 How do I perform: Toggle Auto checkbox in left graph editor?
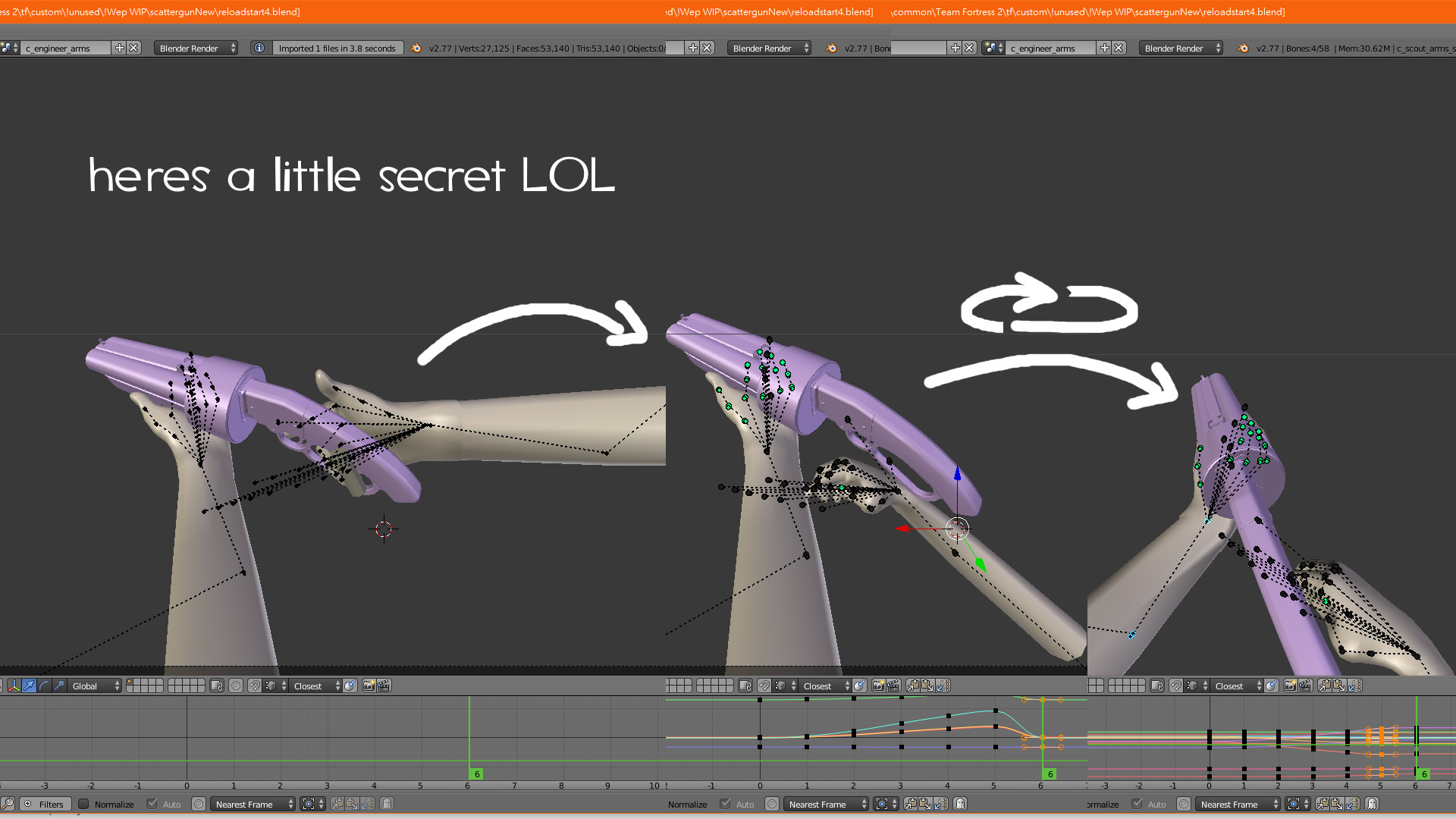click(152, 804)
